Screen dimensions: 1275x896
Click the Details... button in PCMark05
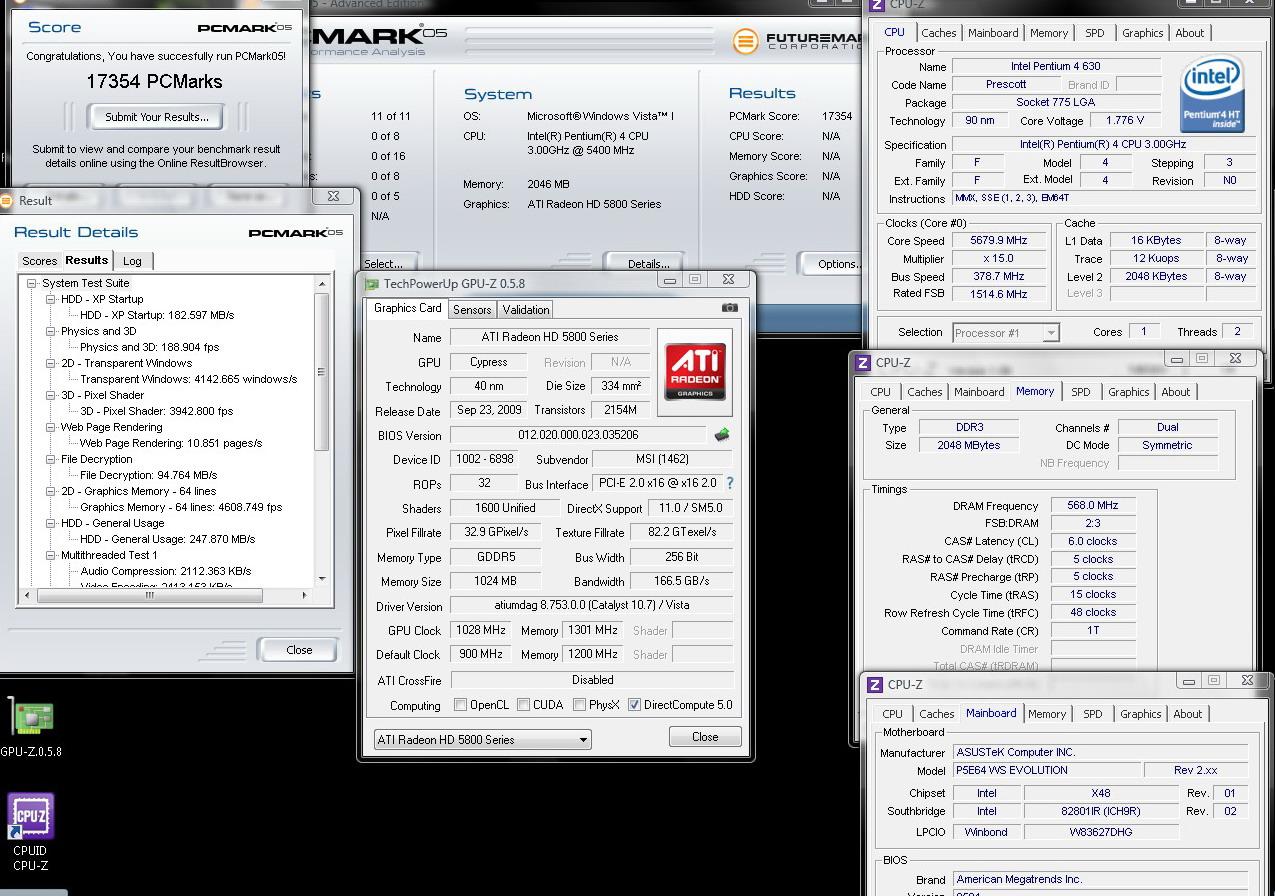(648, 263)
